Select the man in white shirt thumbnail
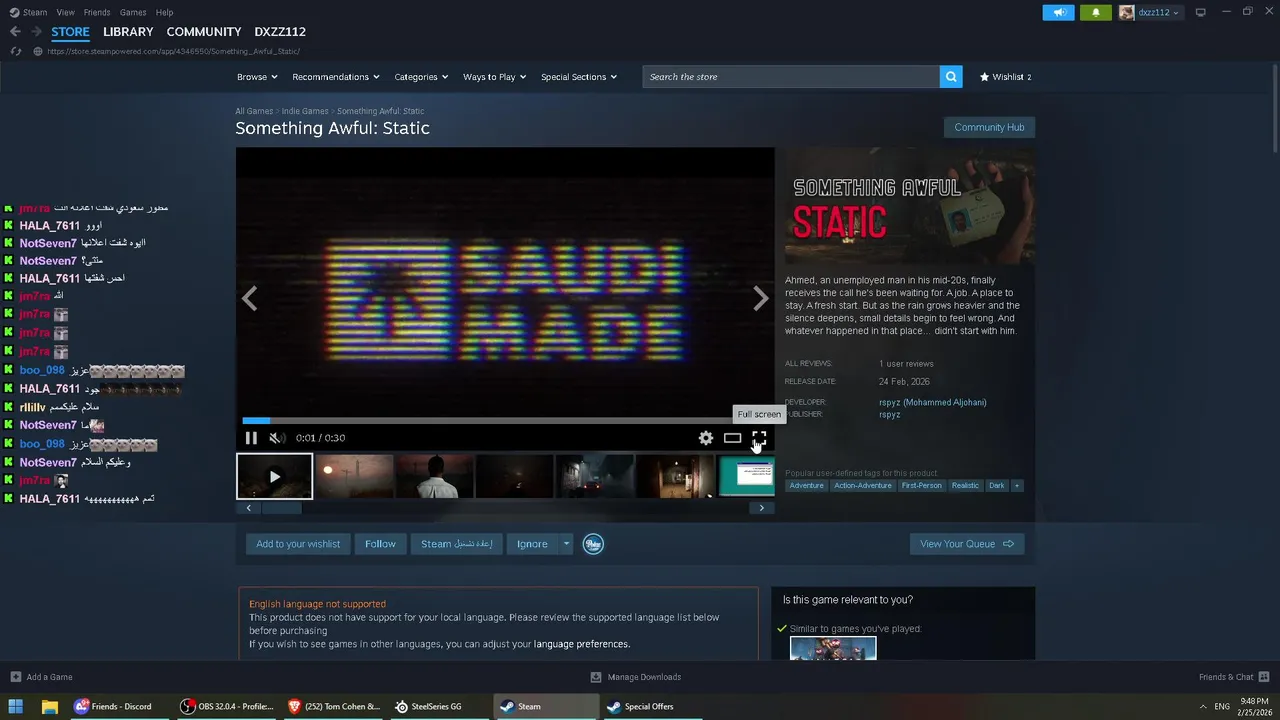Viewport: 1280px width, 720px height. point(435,476)
